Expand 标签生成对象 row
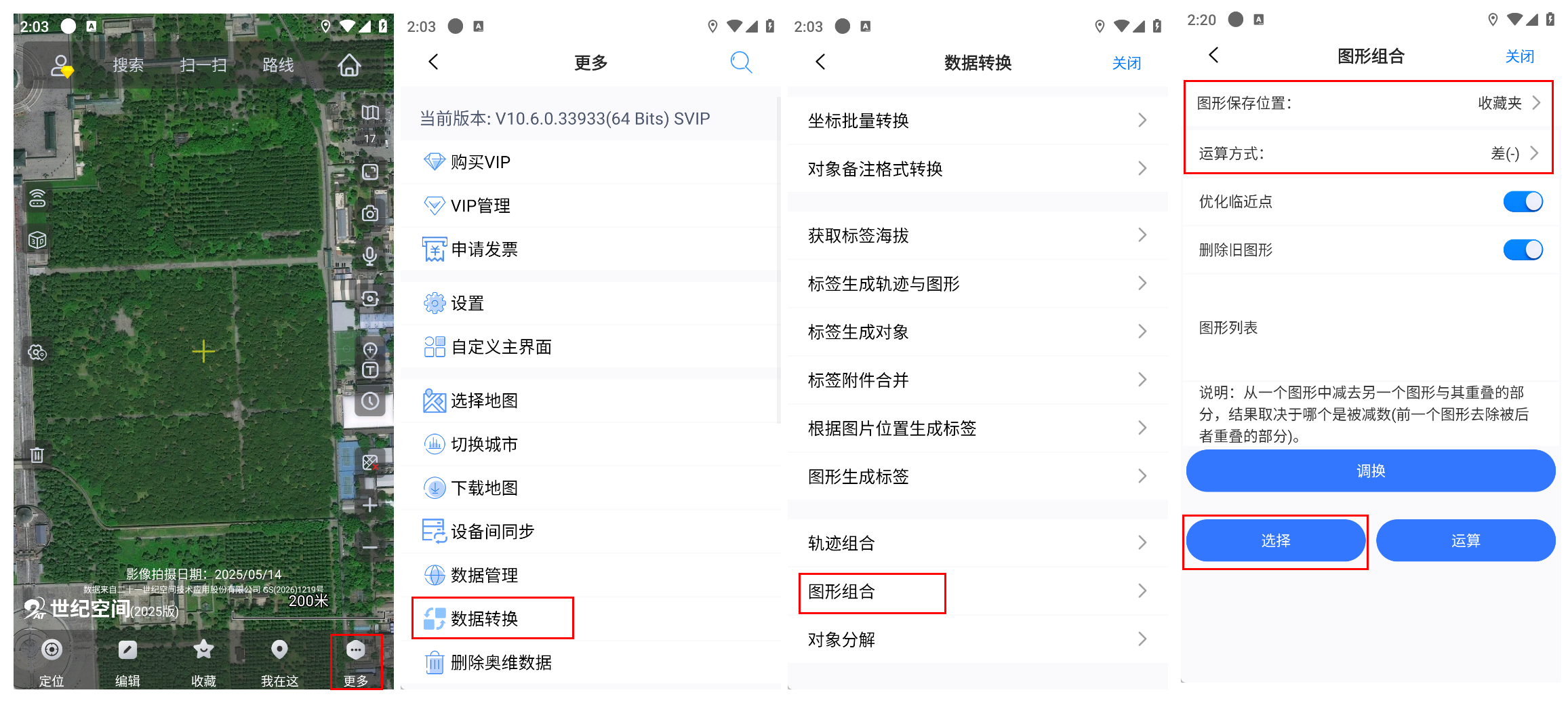The width and height of the screenshot is (1568, 703). click(977, 332)
